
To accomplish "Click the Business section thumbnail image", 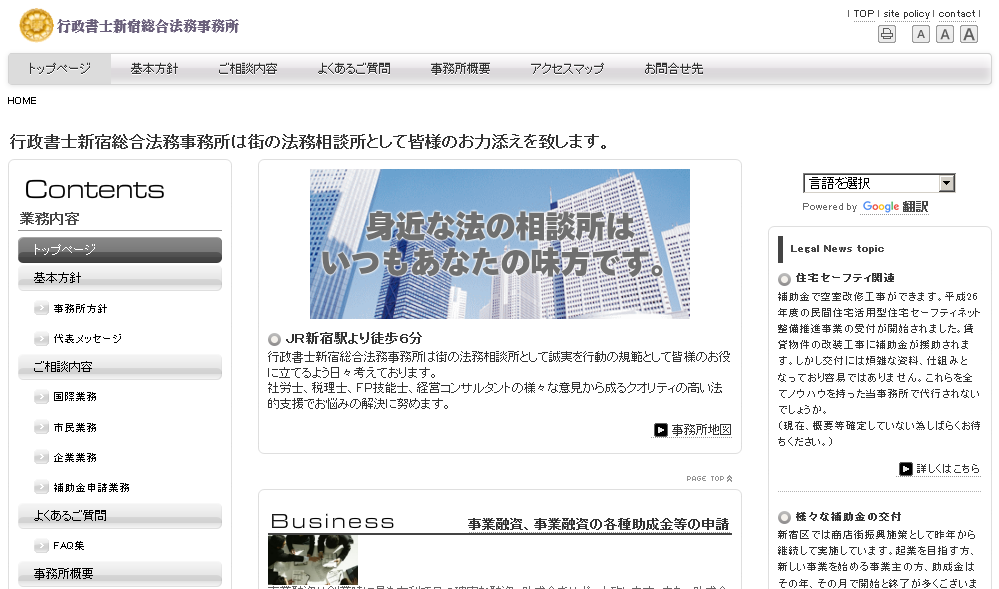I will (x=312, y=562).
